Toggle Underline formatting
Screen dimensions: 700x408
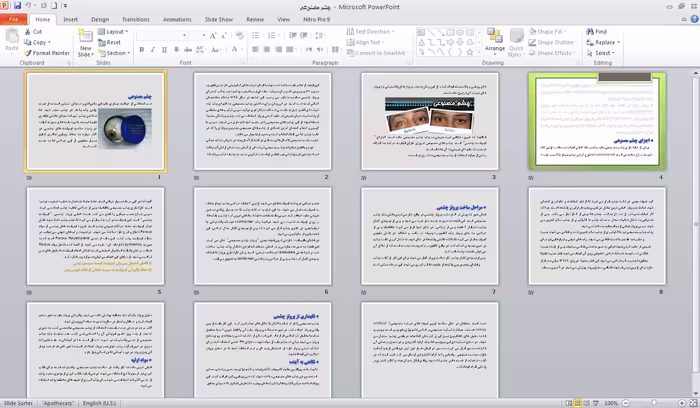click(x=164, y=50)
